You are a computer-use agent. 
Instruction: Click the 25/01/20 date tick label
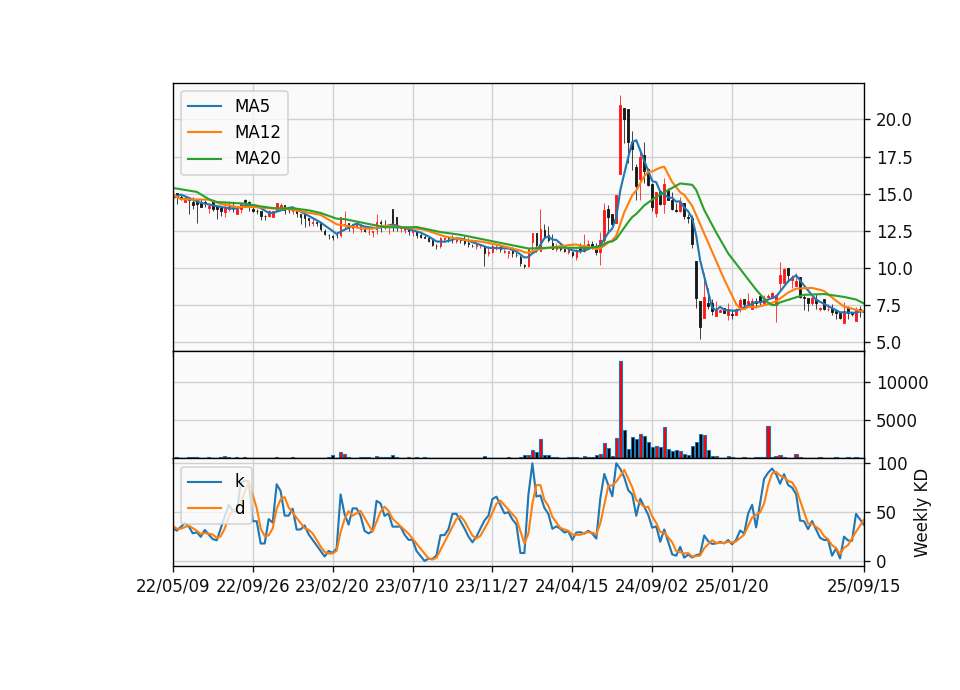732,586
